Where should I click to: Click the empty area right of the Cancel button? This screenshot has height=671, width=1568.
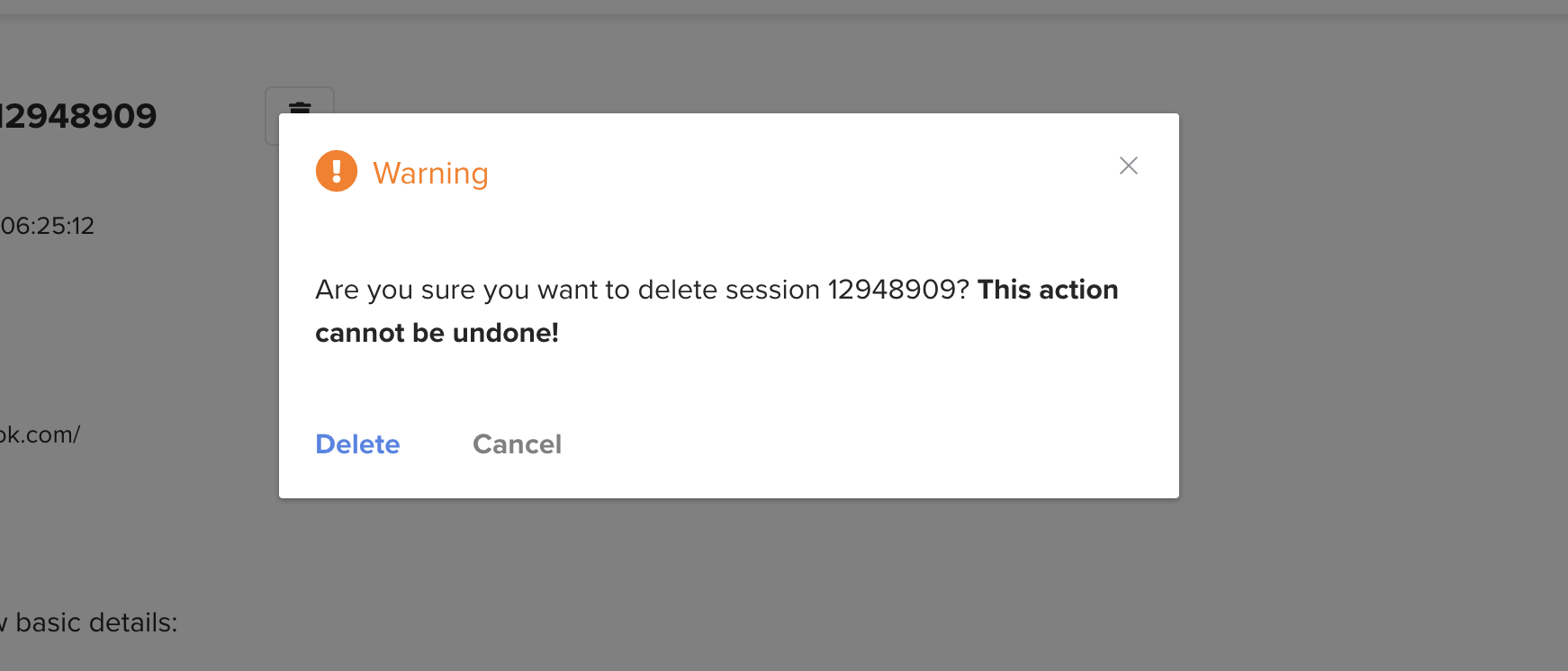pyautogui.click(x=864, y=444)
